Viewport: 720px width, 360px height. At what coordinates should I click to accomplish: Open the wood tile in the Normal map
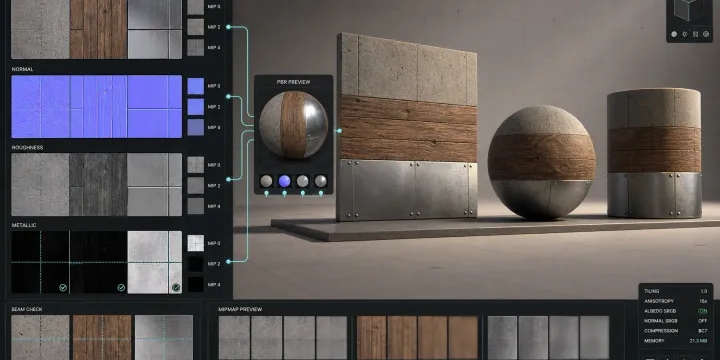tap(98, 107)
